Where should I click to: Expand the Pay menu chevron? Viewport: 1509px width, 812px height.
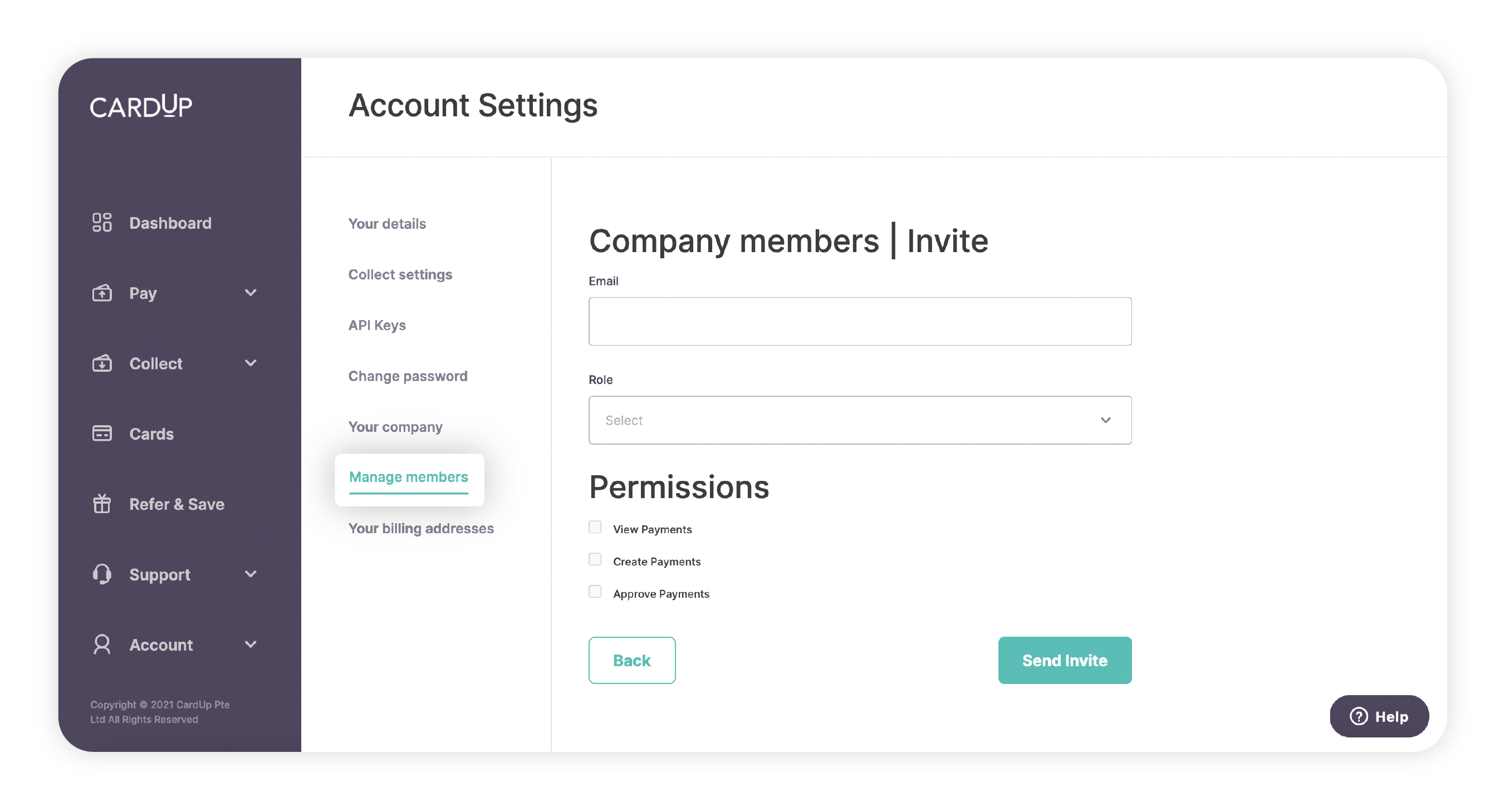tap(251, 293)
